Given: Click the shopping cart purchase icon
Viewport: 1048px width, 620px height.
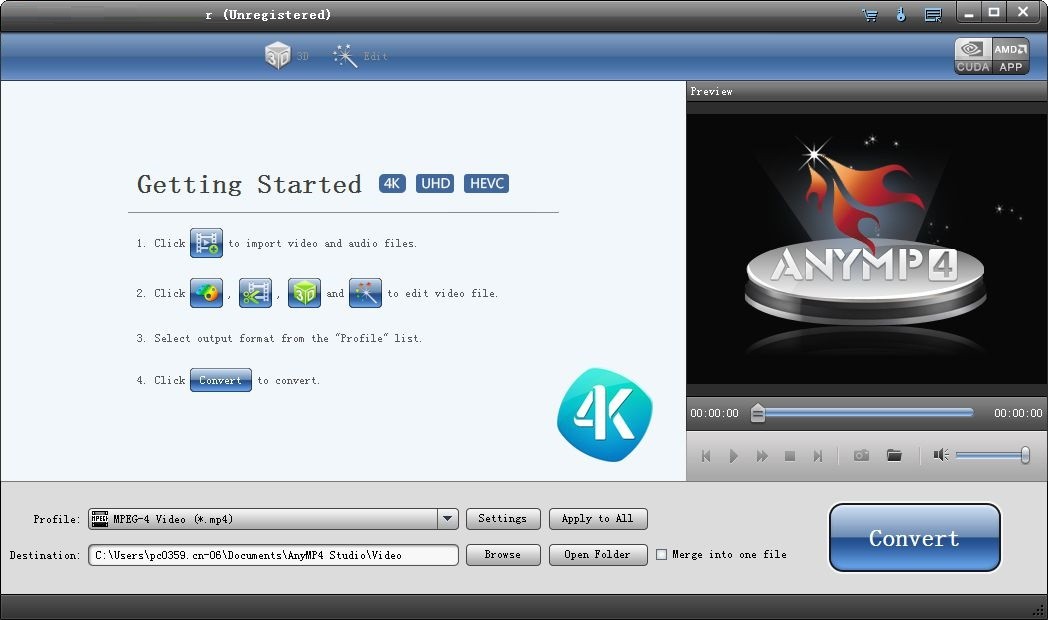Looking at the screenshot, I should click(870, 14).
